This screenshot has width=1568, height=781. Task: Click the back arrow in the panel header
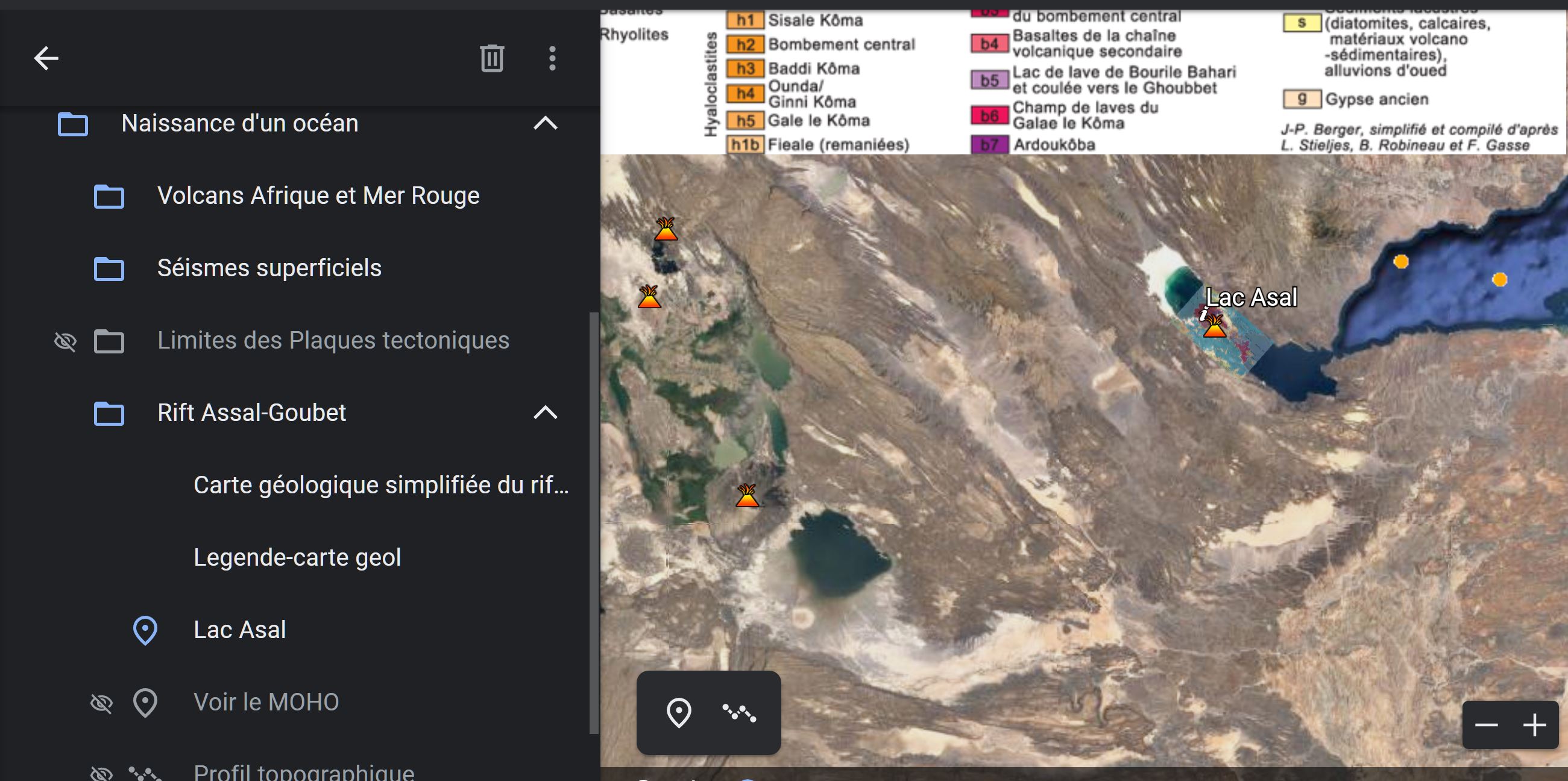(x=46, y=58)
